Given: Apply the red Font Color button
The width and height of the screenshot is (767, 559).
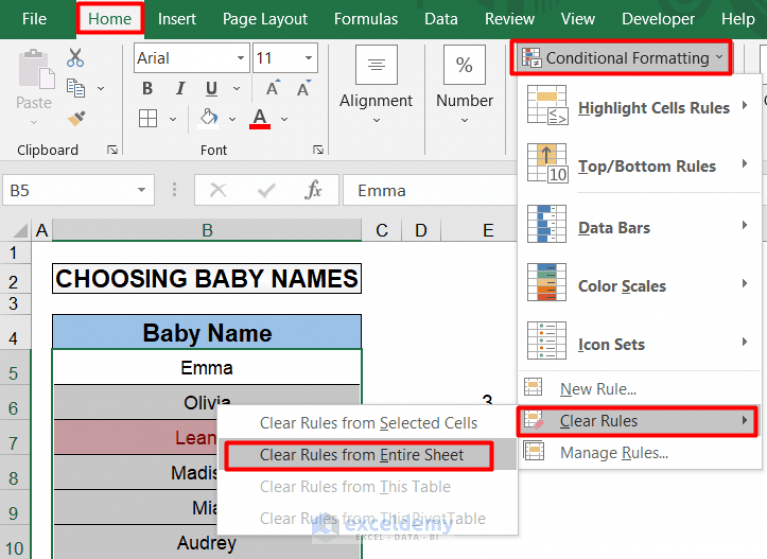Looking at the screenshot, I should [x=260, y=118].
